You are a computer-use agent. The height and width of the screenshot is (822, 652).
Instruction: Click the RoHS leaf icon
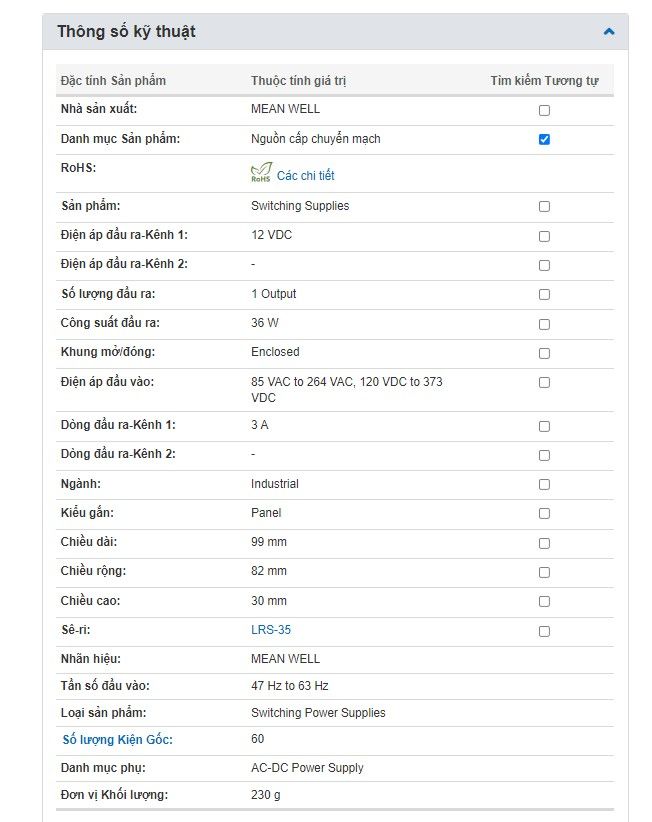260,173
